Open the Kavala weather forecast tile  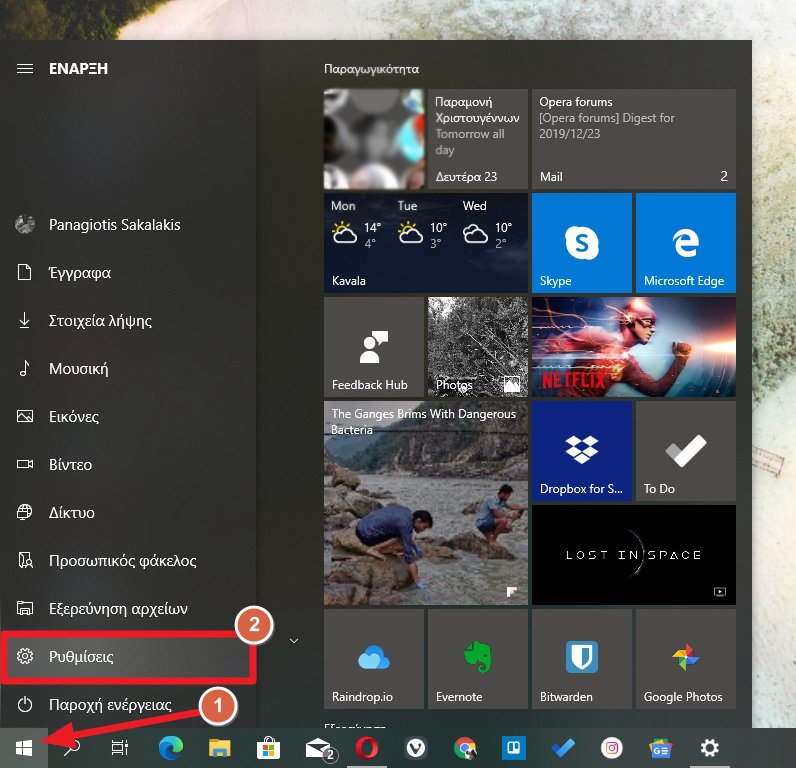coord(425,243)
